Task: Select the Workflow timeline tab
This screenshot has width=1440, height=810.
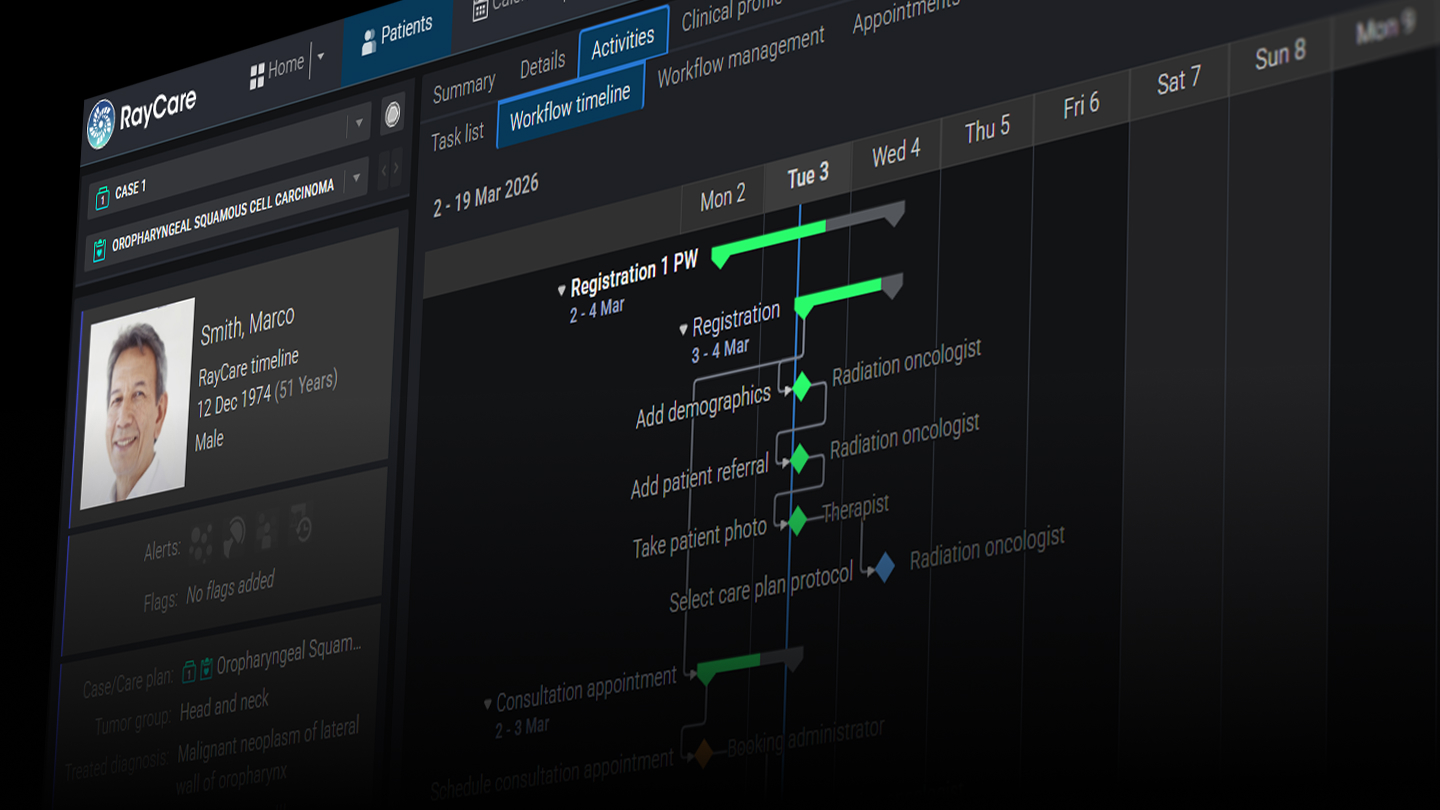Action: point(570,106)
